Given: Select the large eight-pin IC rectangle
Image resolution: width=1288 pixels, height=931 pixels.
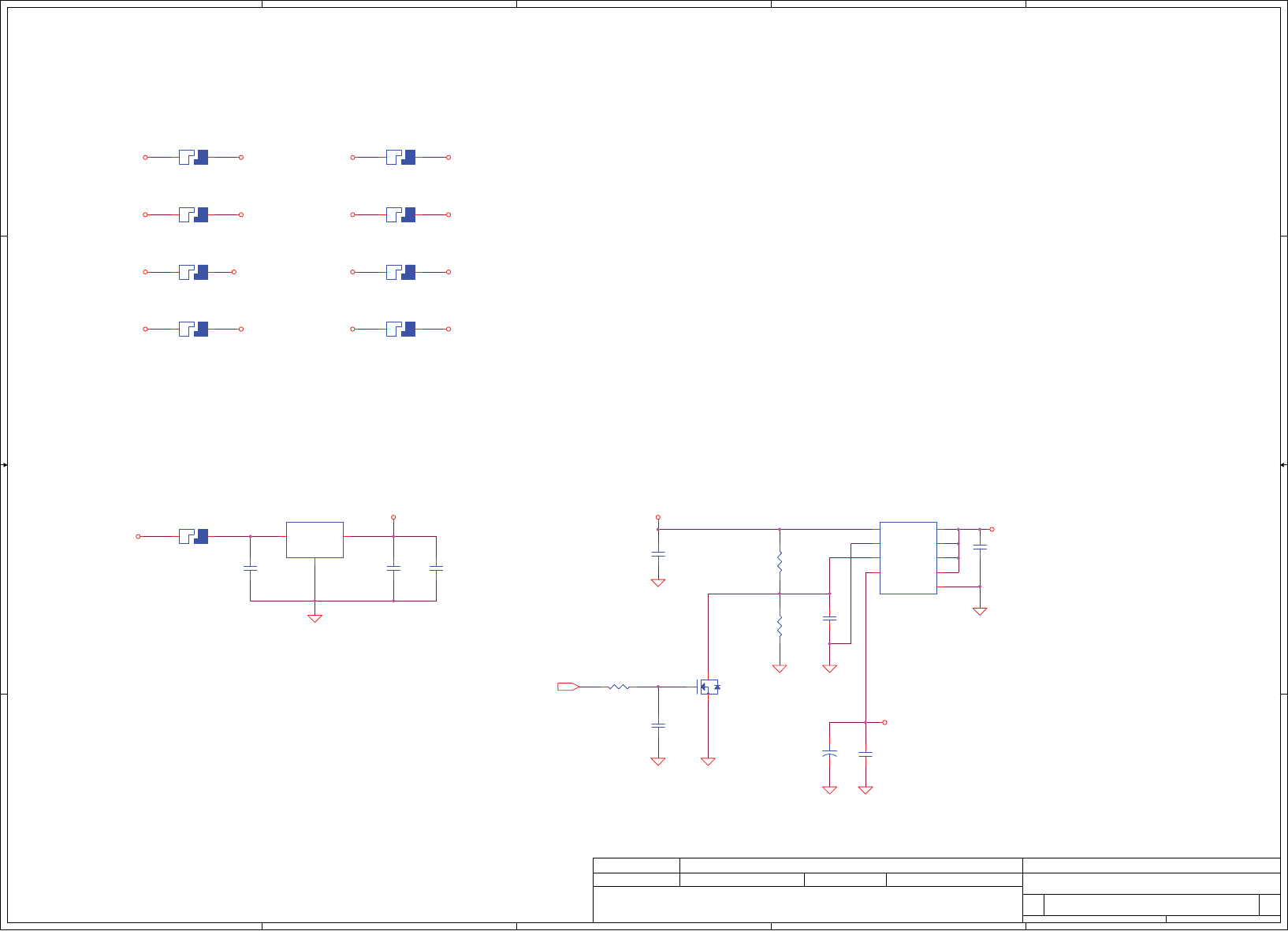Looking at the screenshot, I should tap(908, 558).
